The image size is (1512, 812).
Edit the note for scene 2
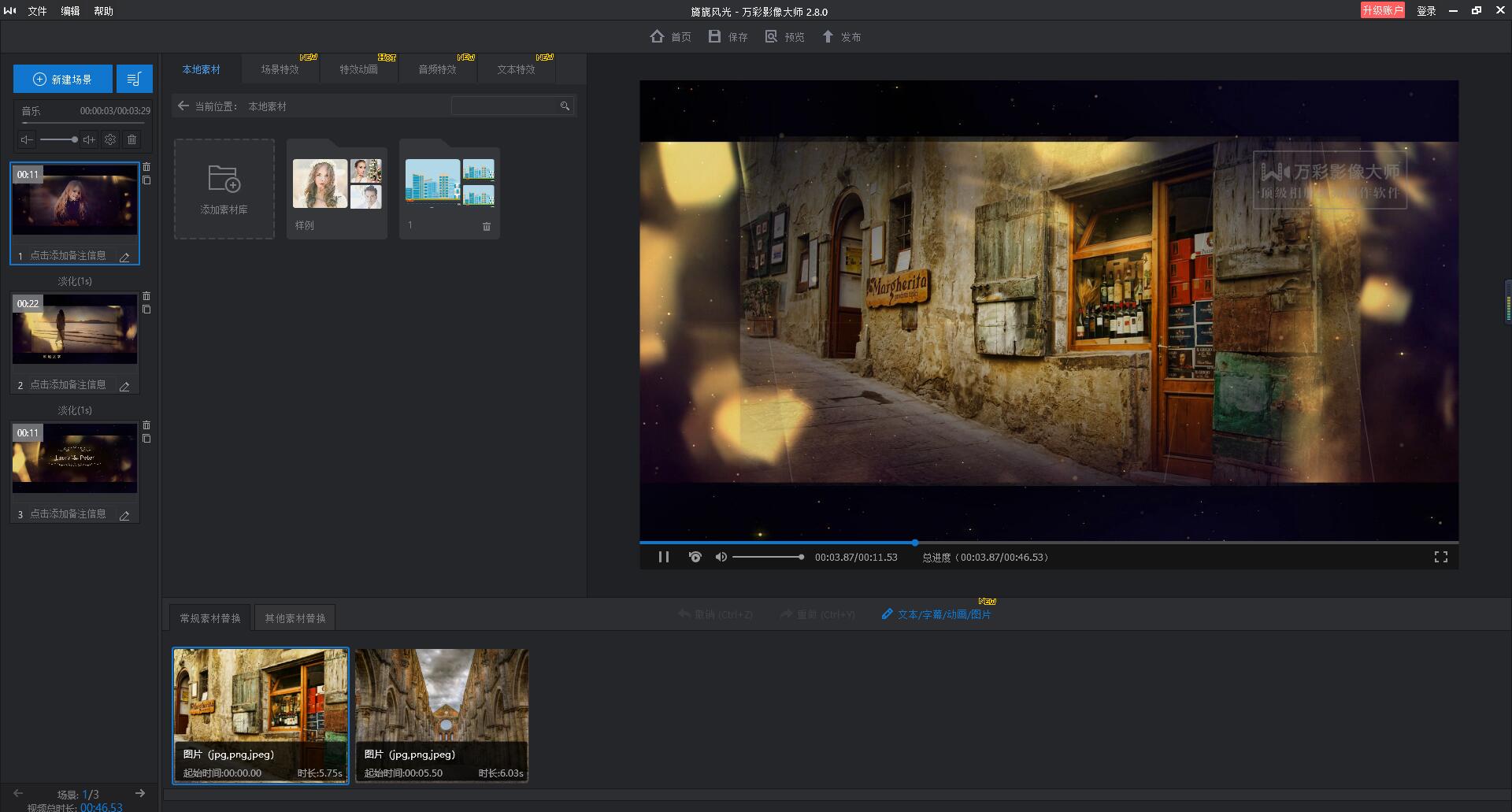(124, 386)
